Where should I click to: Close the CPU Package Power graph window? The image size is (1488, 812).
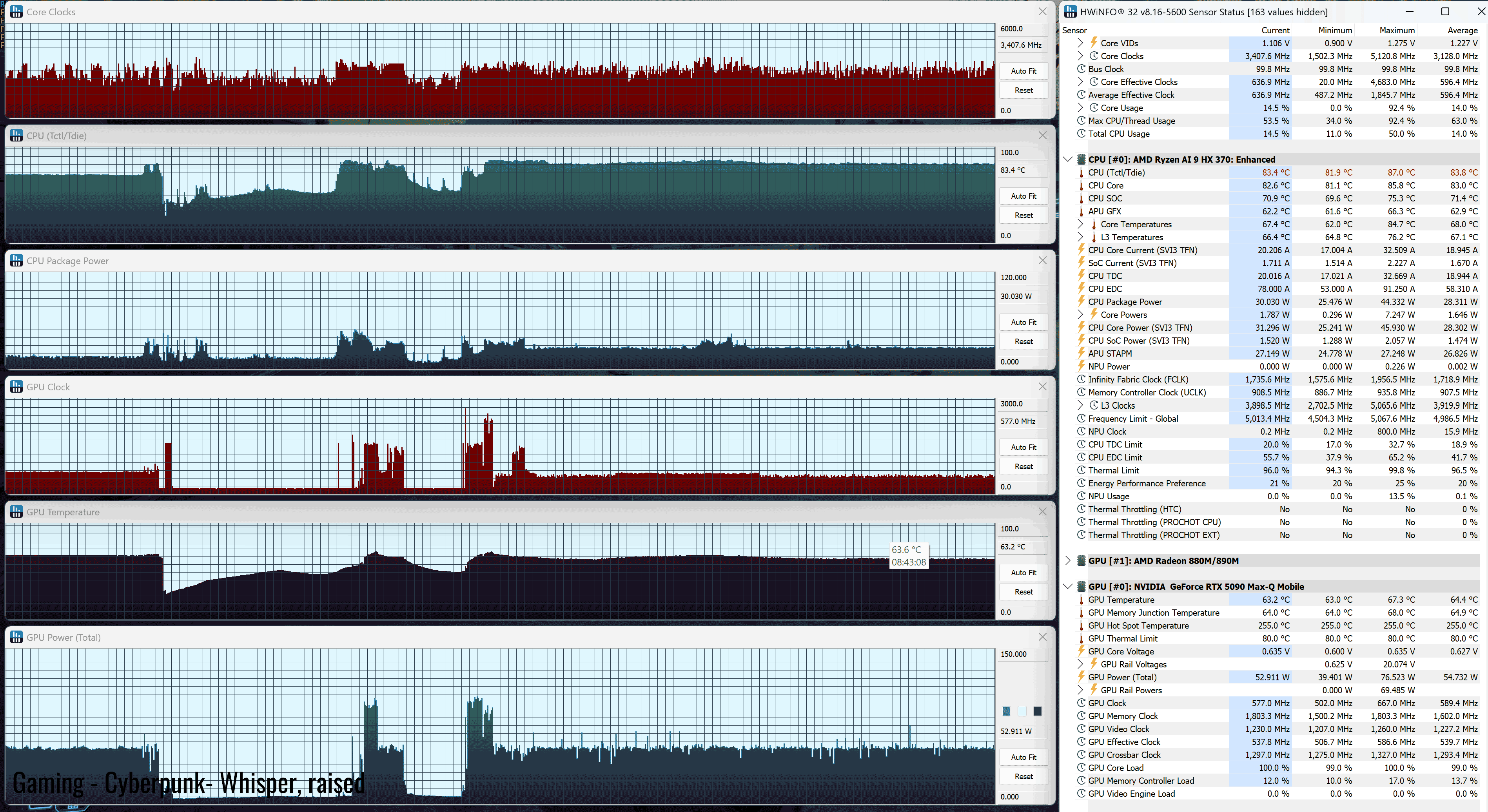[1042, 261]
